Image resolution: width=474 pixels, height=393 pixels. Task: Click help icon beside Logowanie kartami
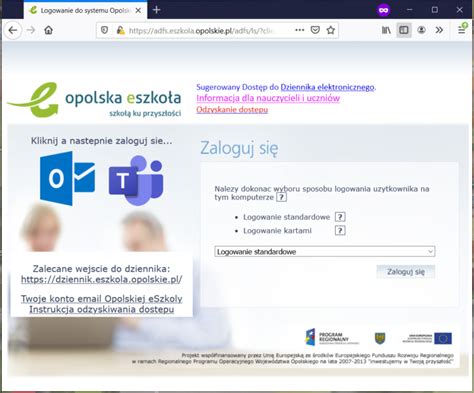340,230
